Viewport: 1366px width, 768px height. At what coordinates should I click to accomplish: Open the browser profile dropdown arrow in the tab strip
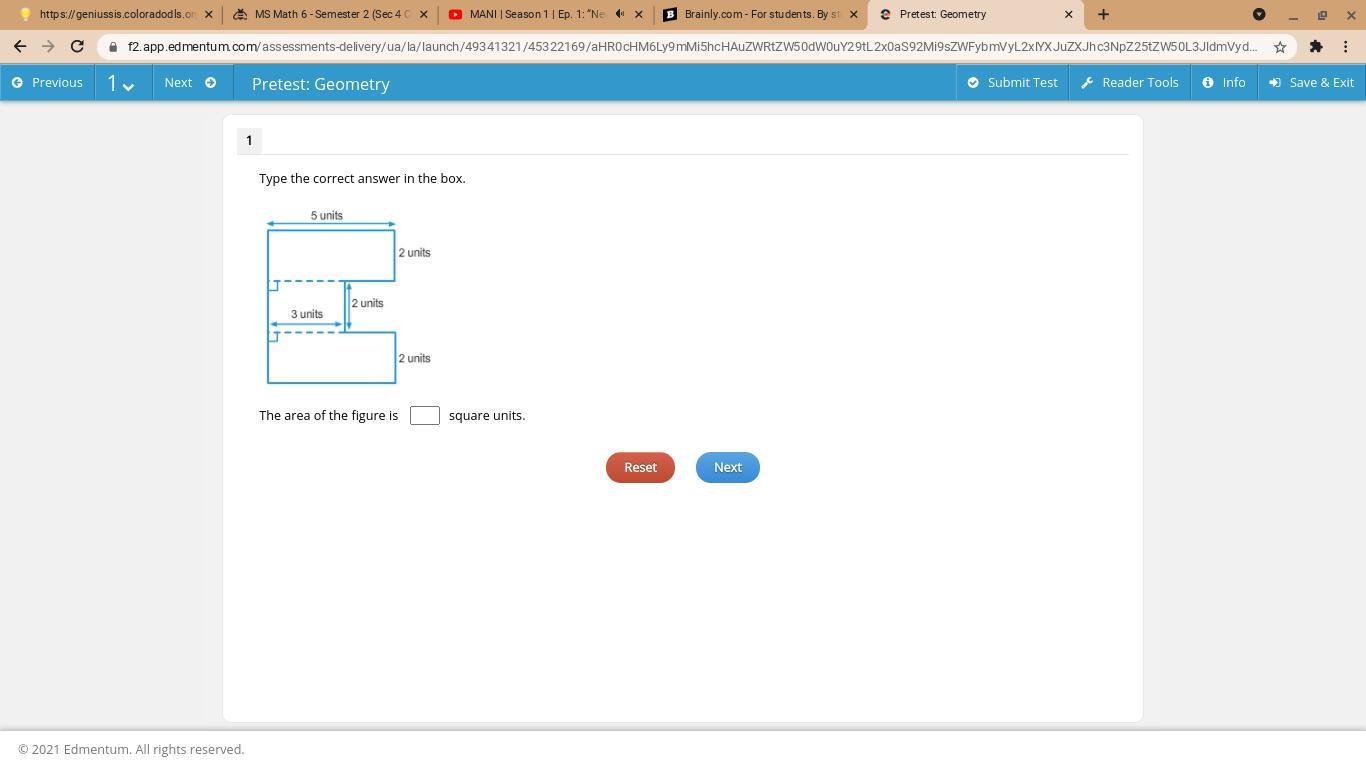pyautogui.click(x=1259, y=14)
